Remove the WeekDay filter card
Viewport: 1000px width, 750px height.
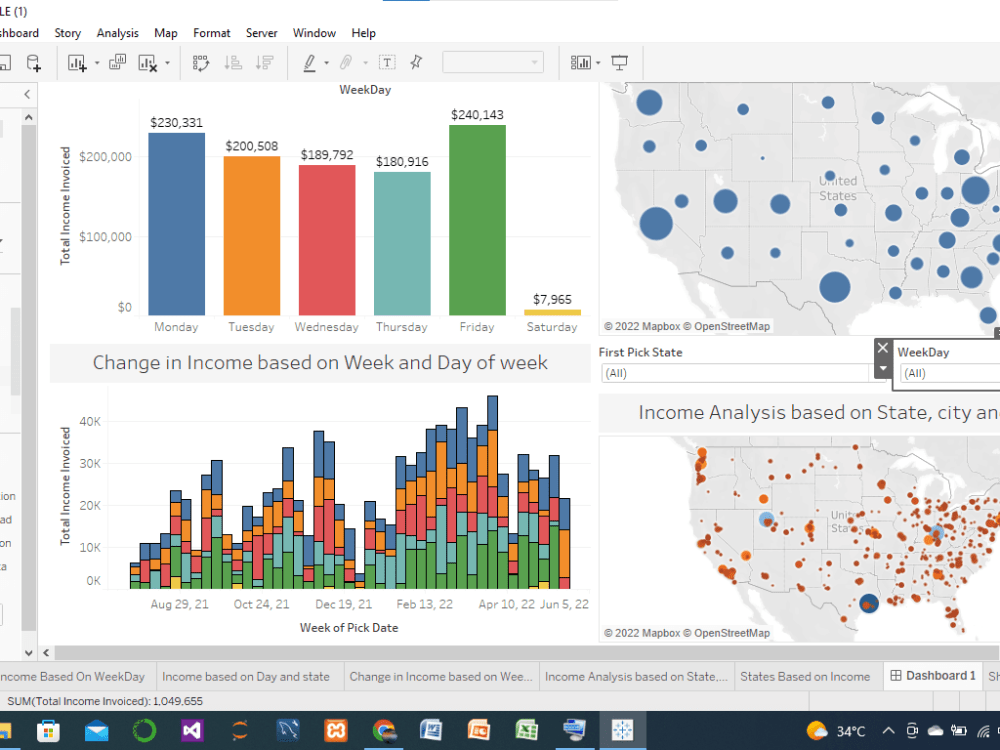(x=881, y=348)
